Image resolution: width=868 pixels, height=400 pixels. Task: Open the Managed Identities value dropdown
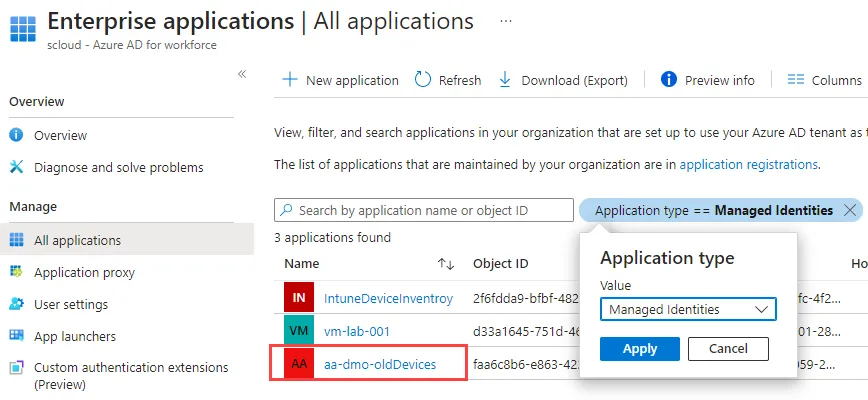[x=688, y=309]
